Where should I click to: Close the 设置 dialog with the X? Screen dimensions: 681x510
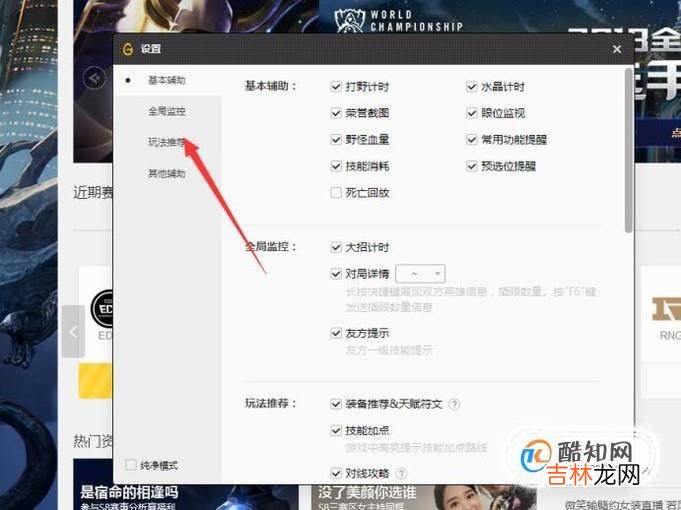(617, 48)
